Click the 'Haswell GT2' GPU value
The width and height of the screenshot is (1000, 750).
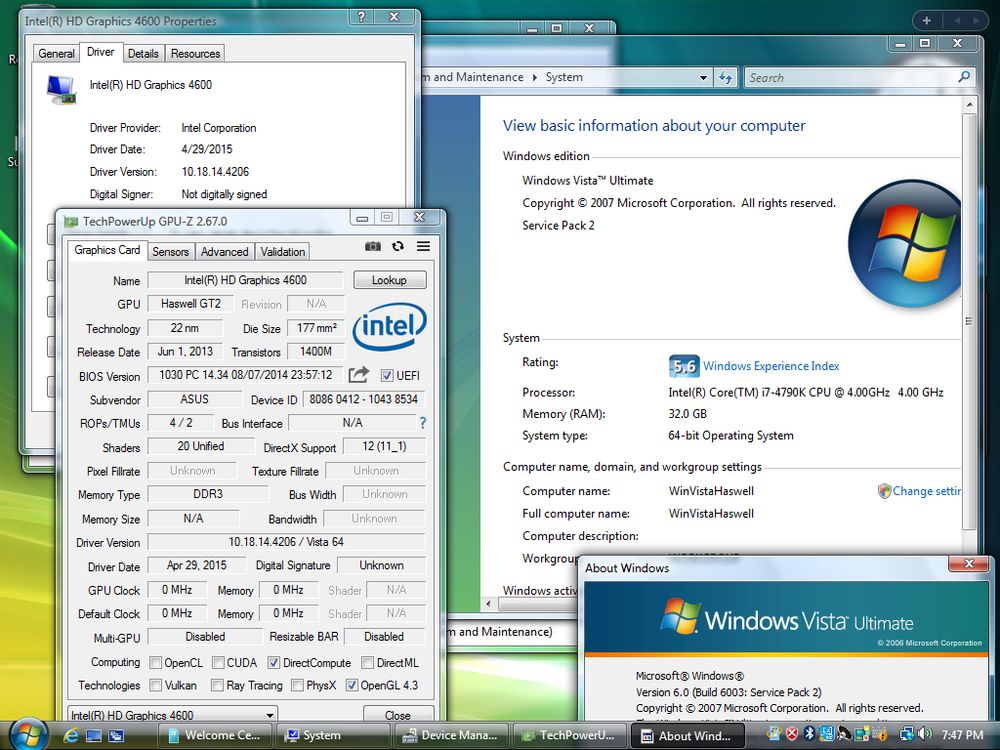click(191, 304)
